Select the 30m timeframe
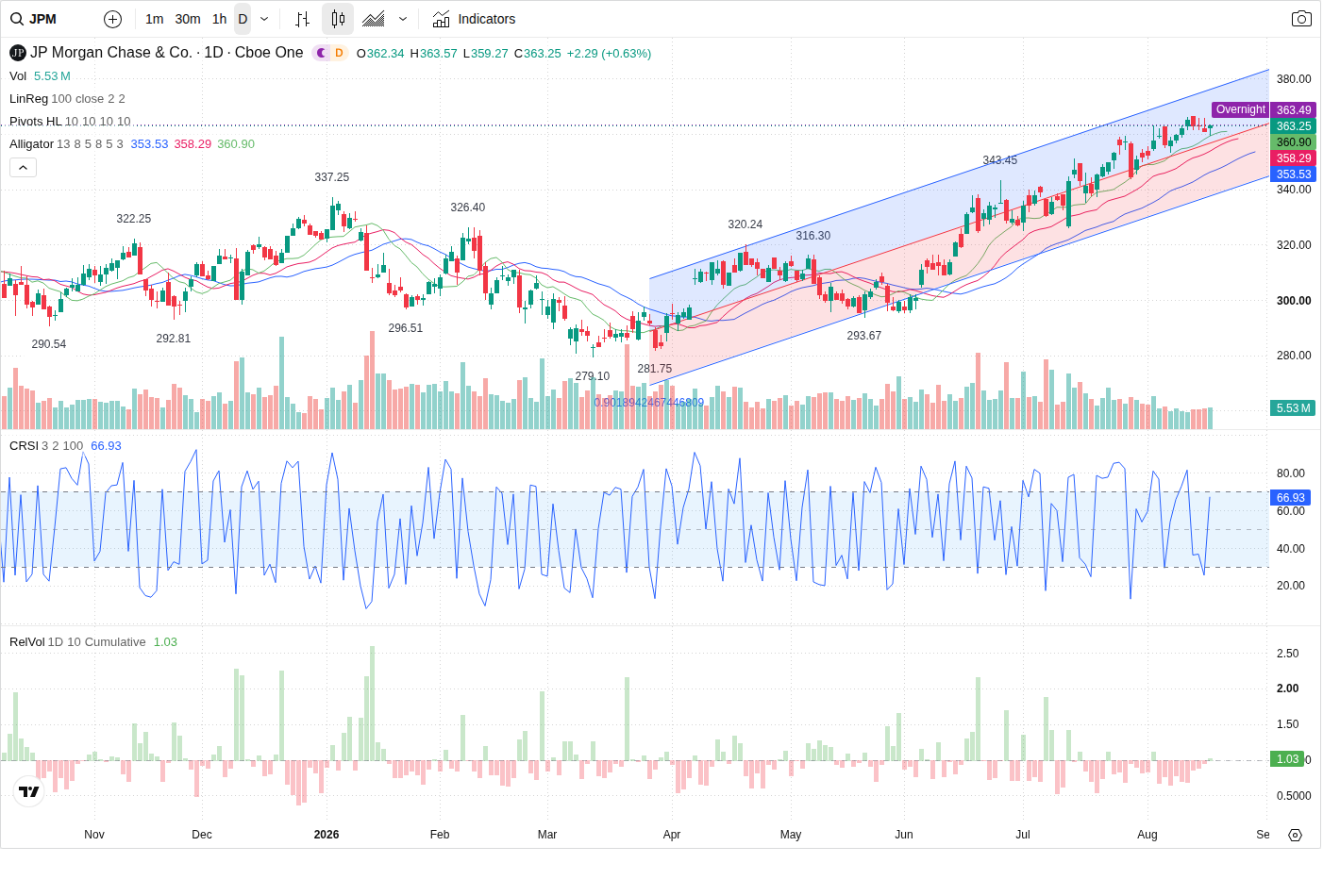The height and width of the screenshot is (896, 1340). point(188,19)
